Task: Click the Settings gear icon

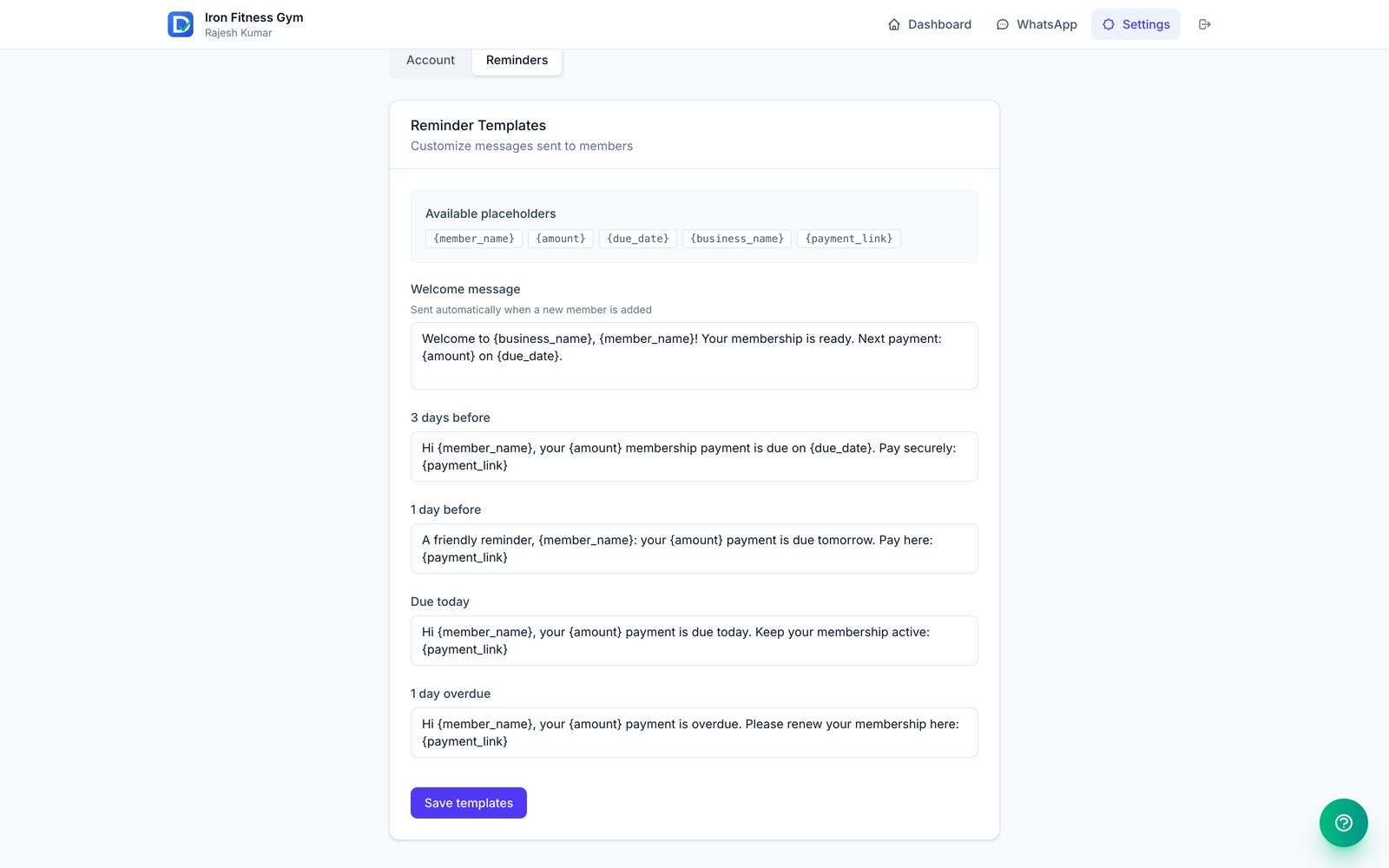Action: coord(1109,24)
